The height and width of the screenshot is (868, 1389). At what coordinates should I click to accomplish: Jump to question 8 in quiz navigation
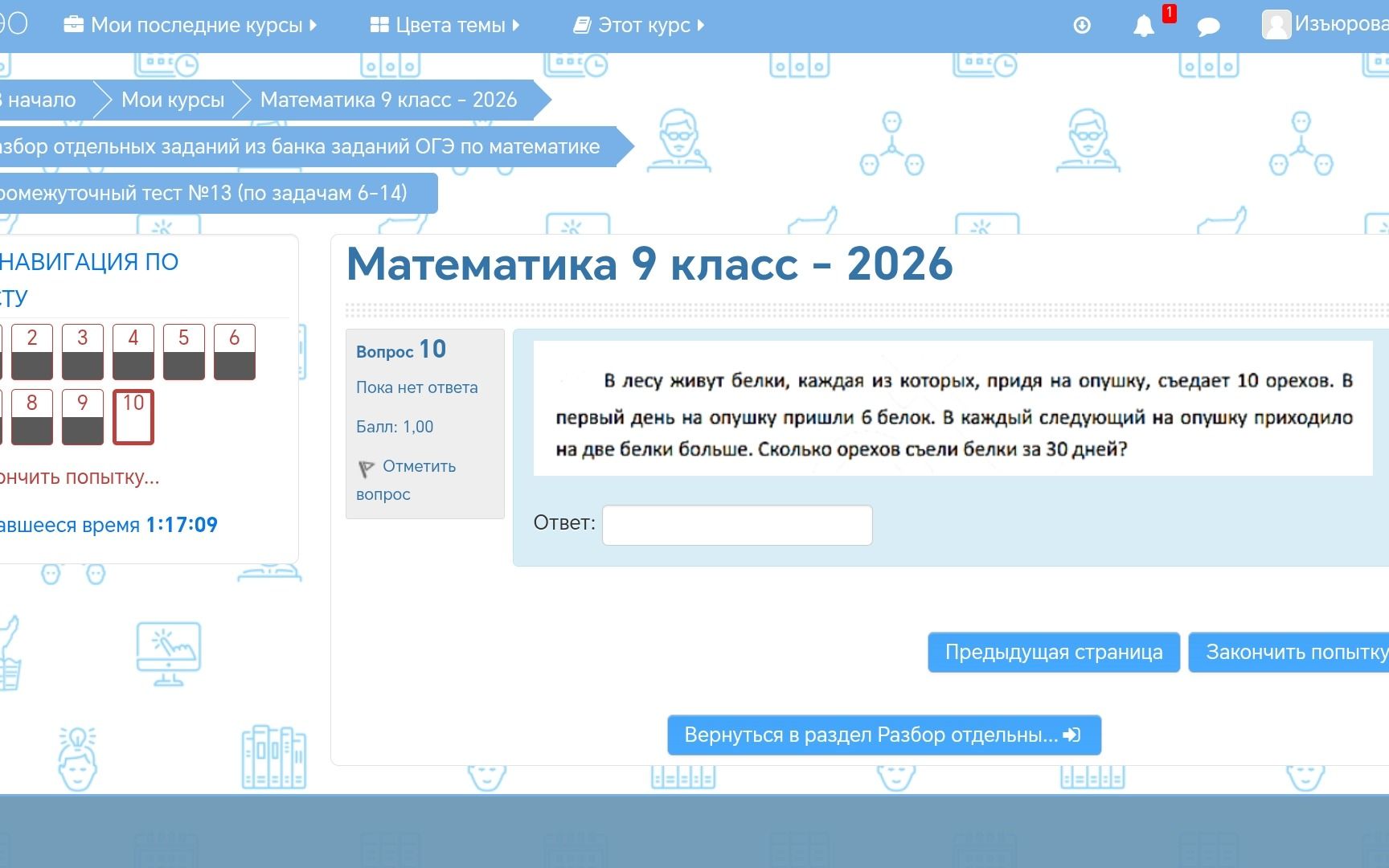32,417
